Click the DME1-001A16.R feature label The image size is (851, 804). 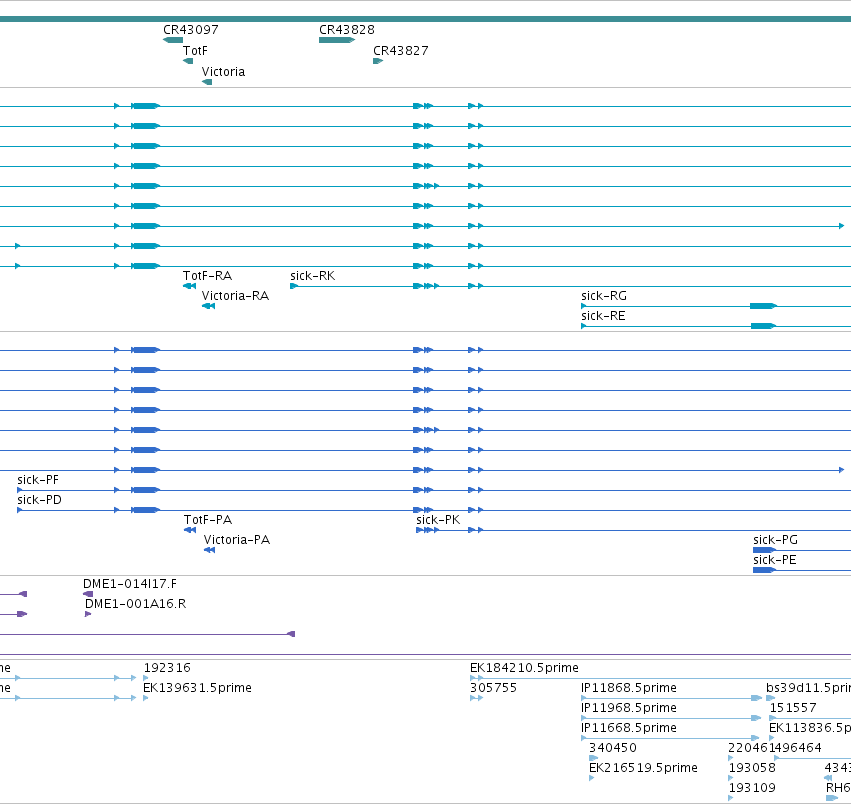(x=135, y=604)
